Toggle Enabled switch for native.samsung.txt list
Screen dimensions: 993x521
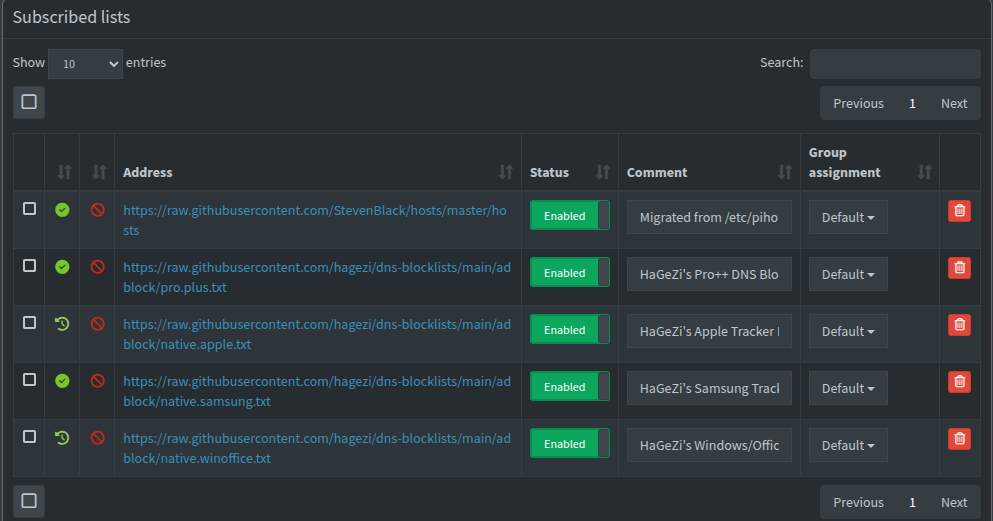(x=569, y=387)
